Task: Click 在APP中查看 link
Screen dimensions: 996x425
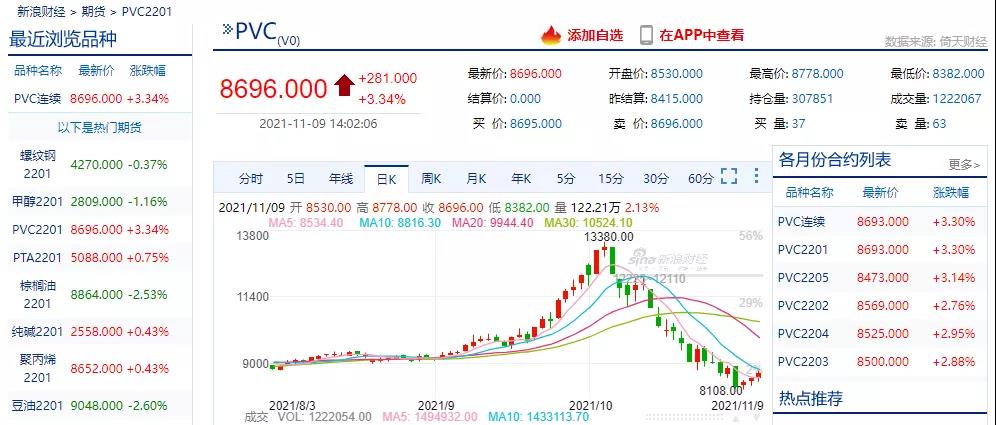Action: tap(701, 36)
